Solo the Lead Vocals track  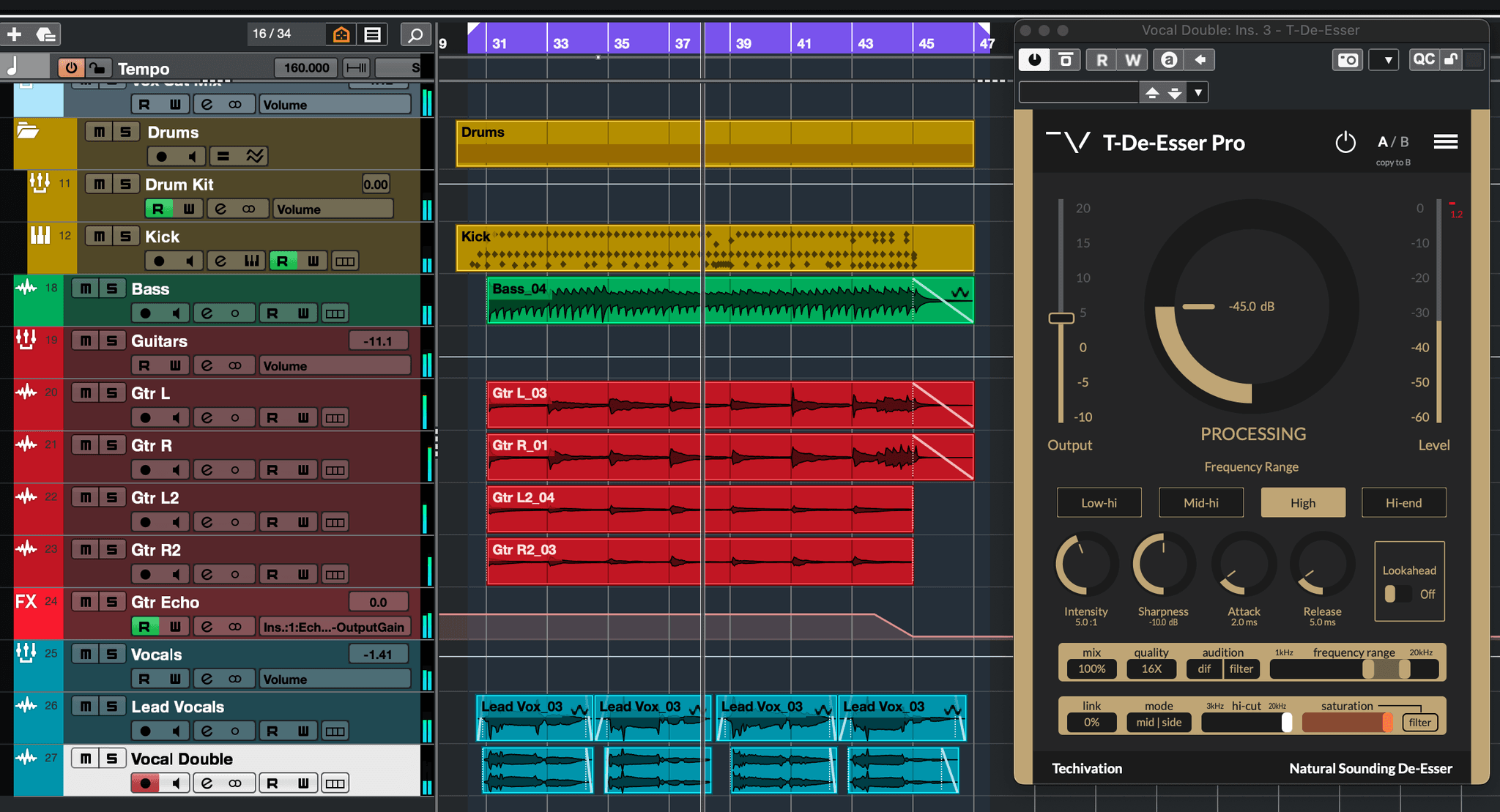click(x=111, y=706)
